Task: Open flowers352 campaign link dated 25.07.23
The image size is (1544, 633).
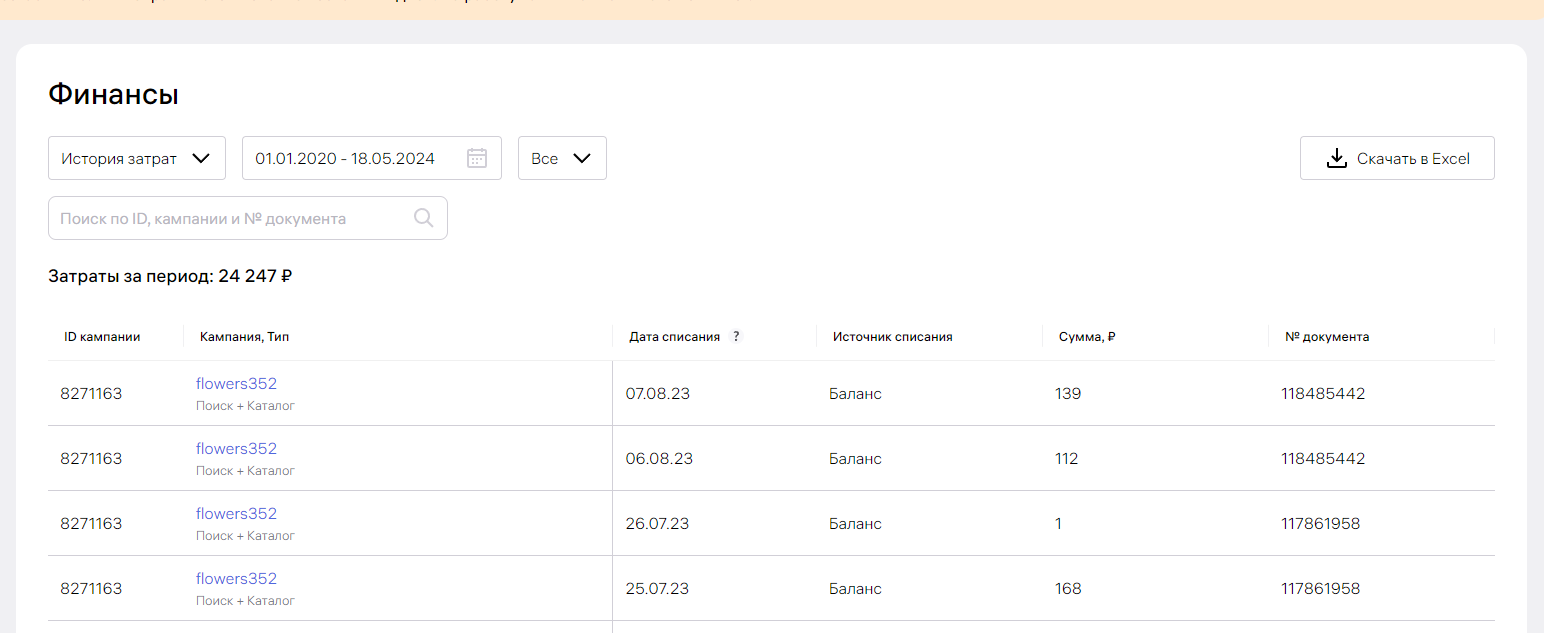Action: (236, 579)
